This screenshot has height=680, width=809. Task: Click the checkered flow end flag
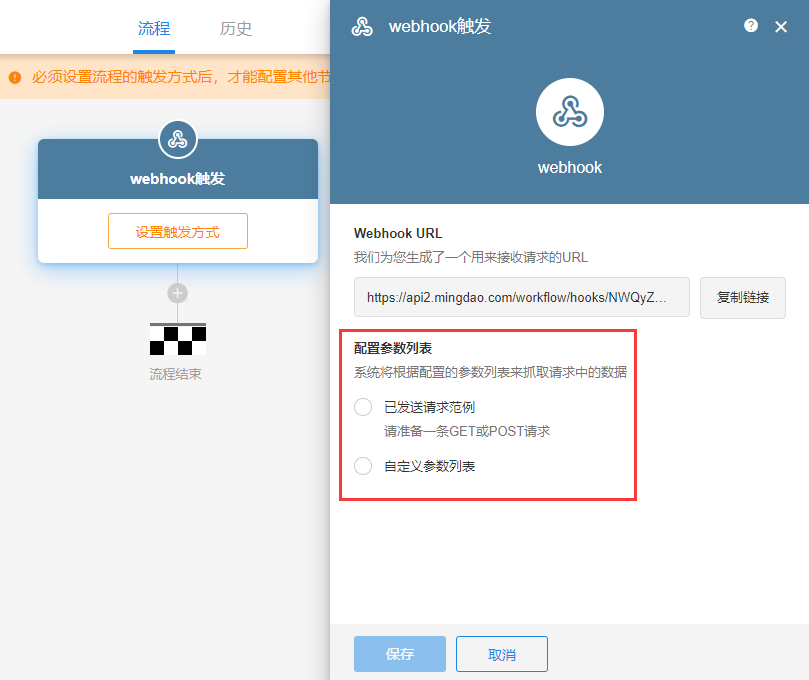click(177, 340)
